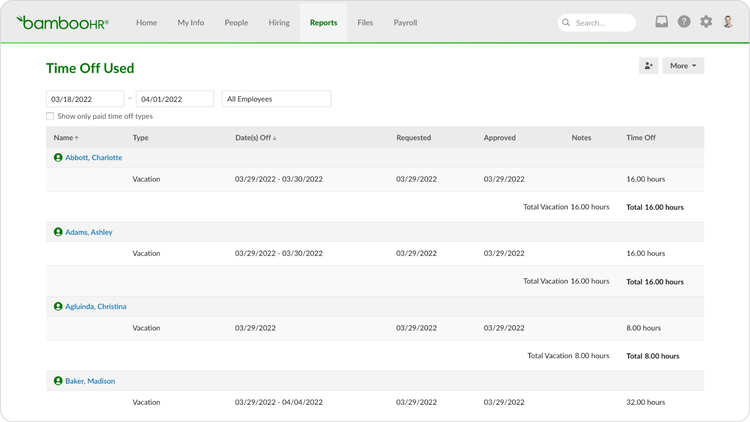This screenshot has height=422, width=750.
Task: Select the Reports tab
Action: tap(323, 22)
